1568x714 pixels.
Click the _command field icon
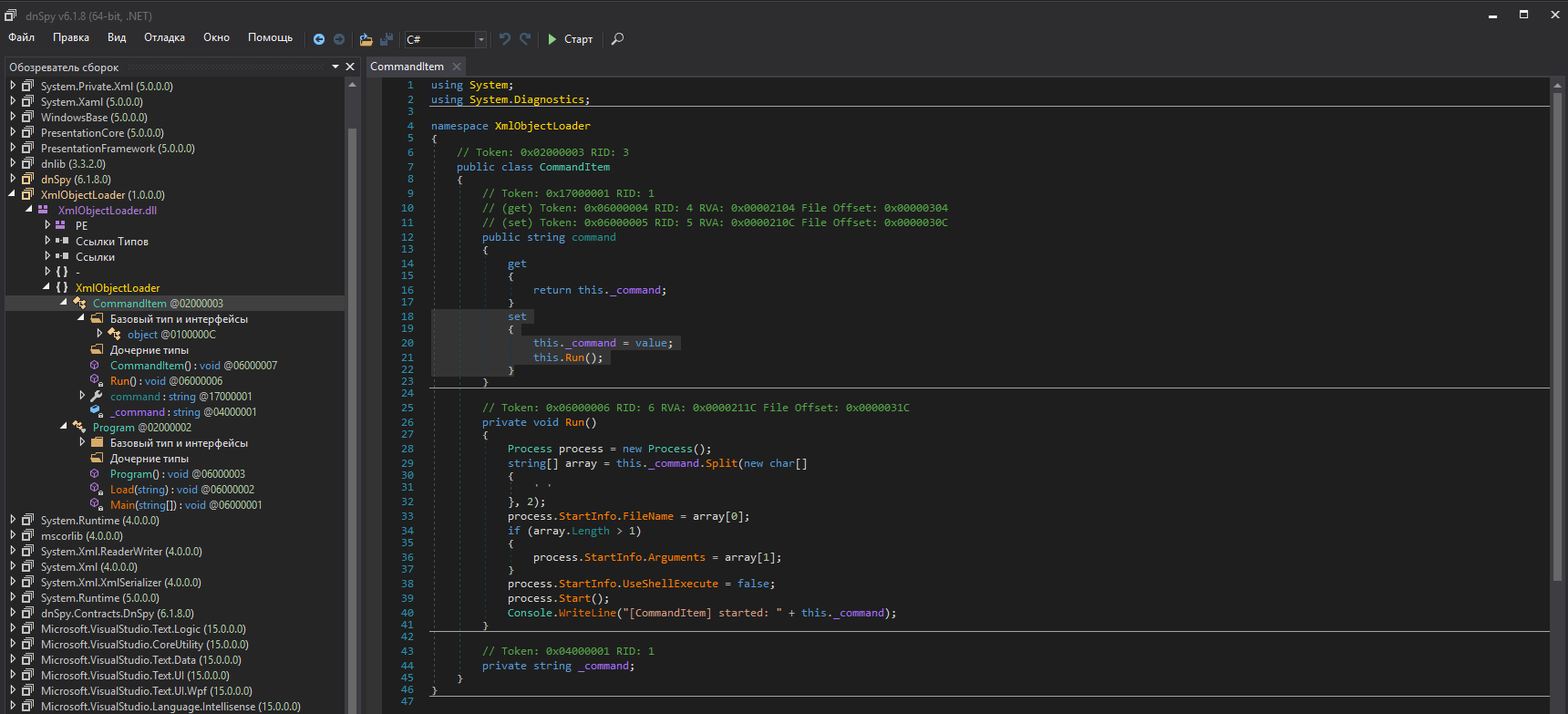(x=97, y=411)
